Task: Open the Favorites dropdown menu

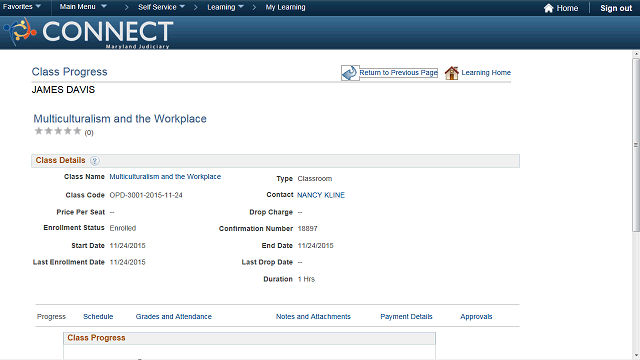Action: click(22, 7)
